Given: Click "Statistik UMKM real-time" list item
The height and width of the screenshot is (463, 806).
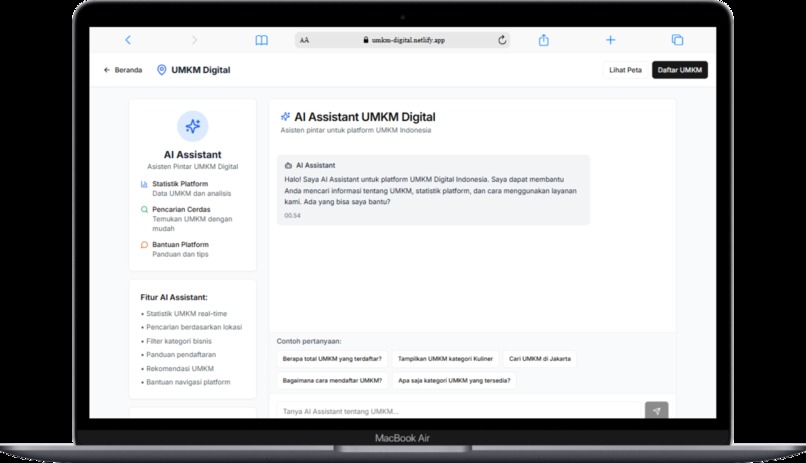Looking at the screenshot, I should pyautogui.click(x=186, y=313).
